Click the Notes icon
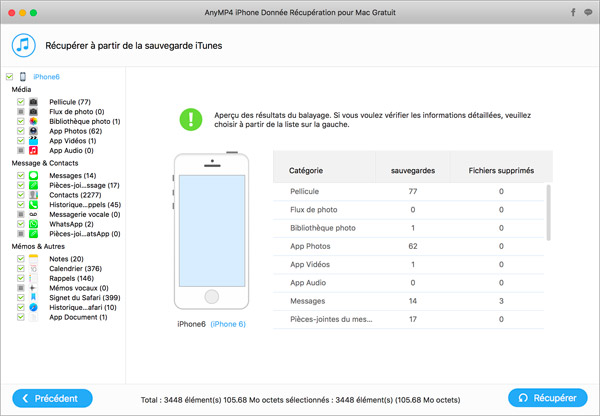 click(x=33, y=259)
